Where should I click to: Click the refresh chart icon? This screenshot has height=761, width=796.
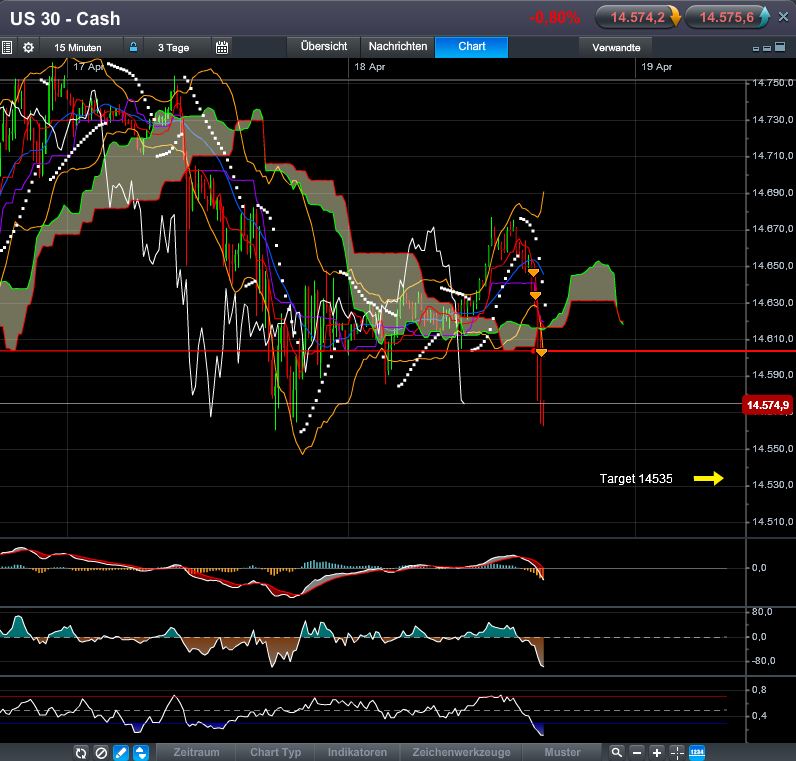81,752
